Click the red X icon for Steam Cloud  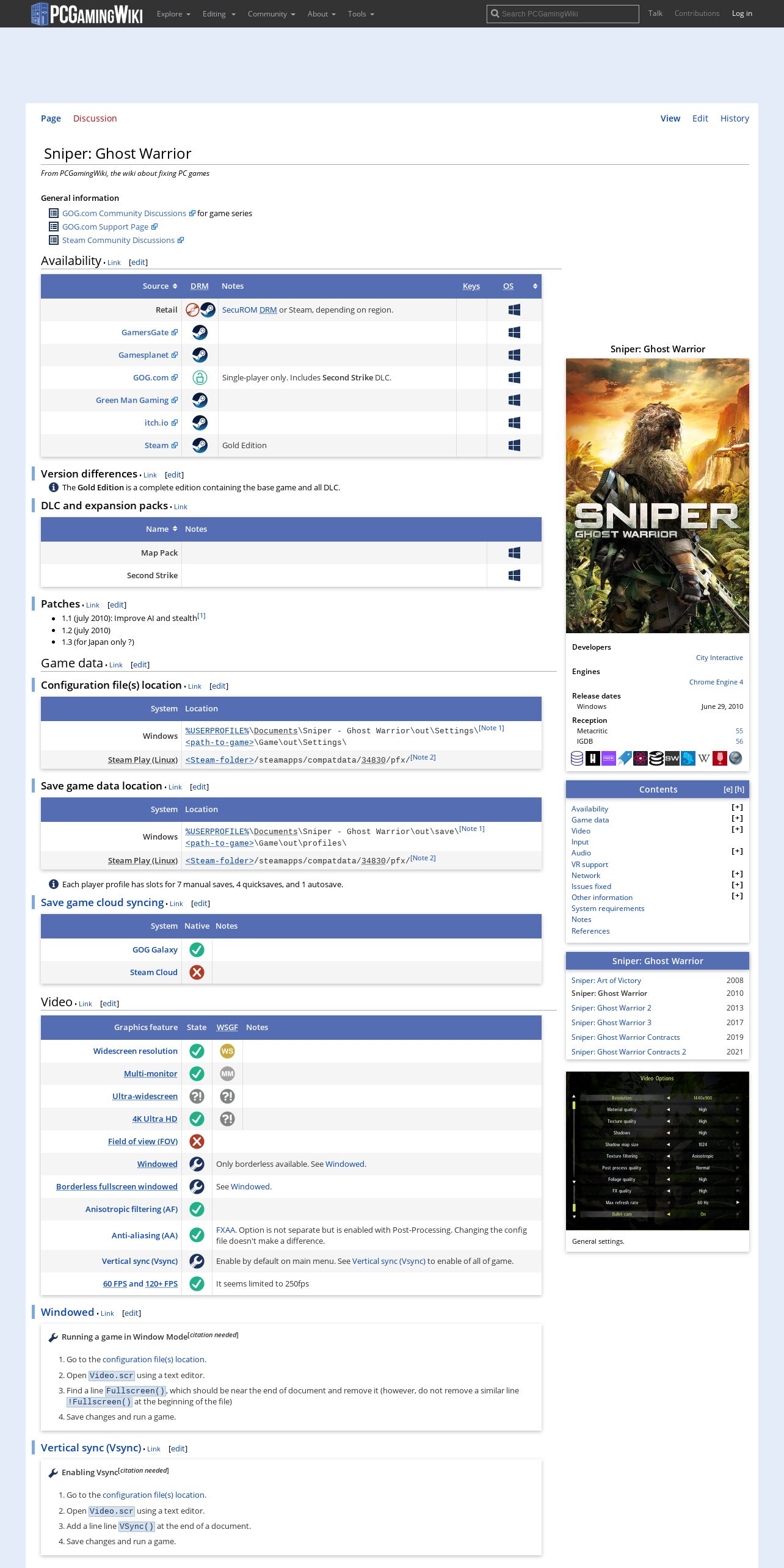click(x=197, y=972)
